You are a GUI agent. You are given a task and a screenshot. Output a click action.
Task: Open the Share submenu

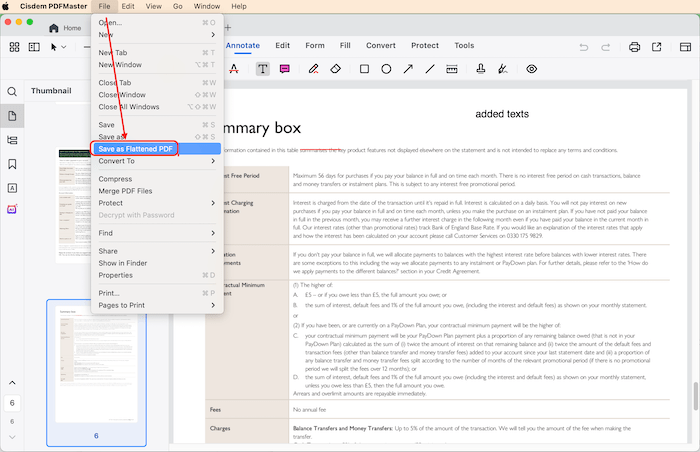(156, 251)
